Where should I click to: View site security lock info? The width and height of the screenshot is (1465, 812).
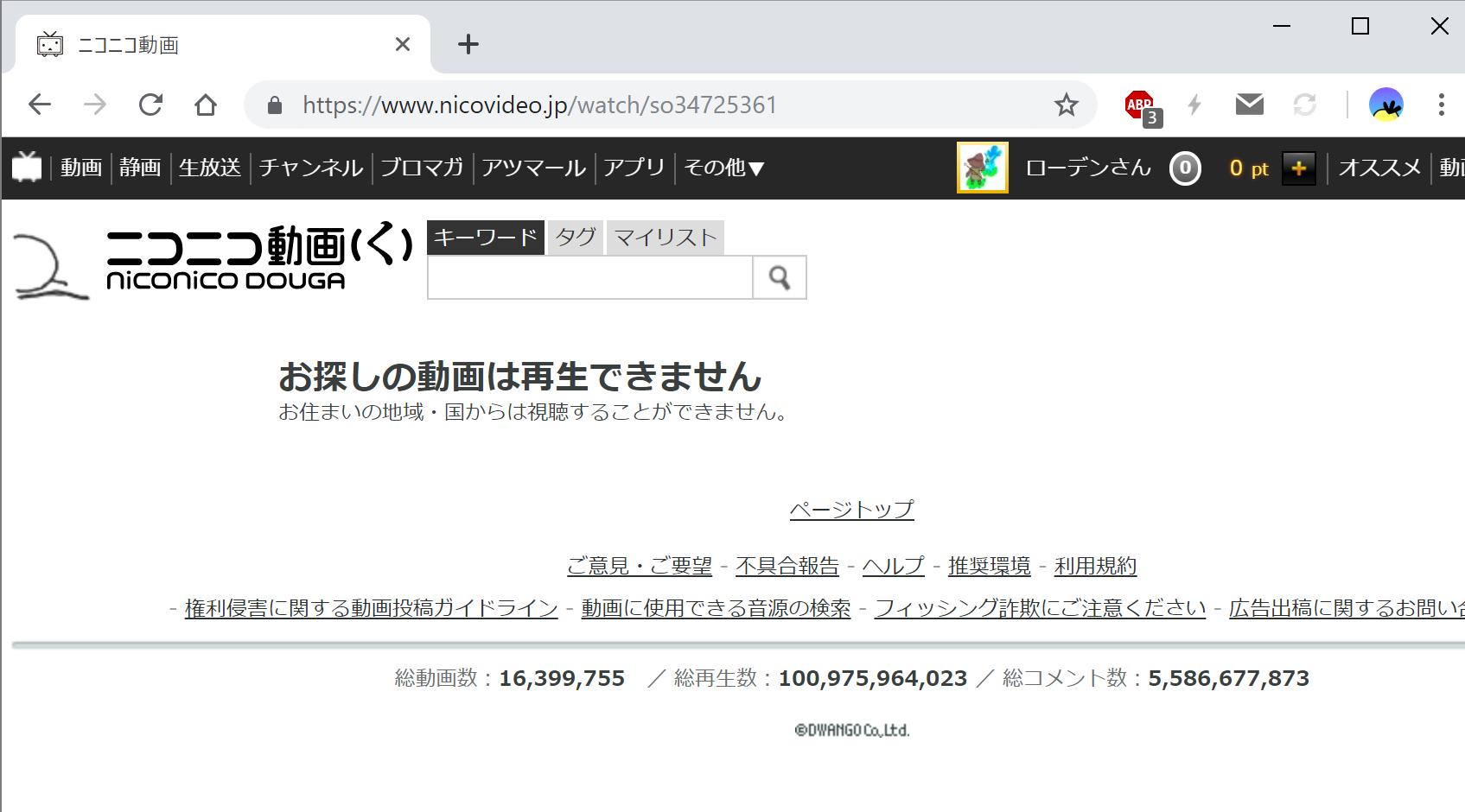pyautogui.click(x=275, y=105)
